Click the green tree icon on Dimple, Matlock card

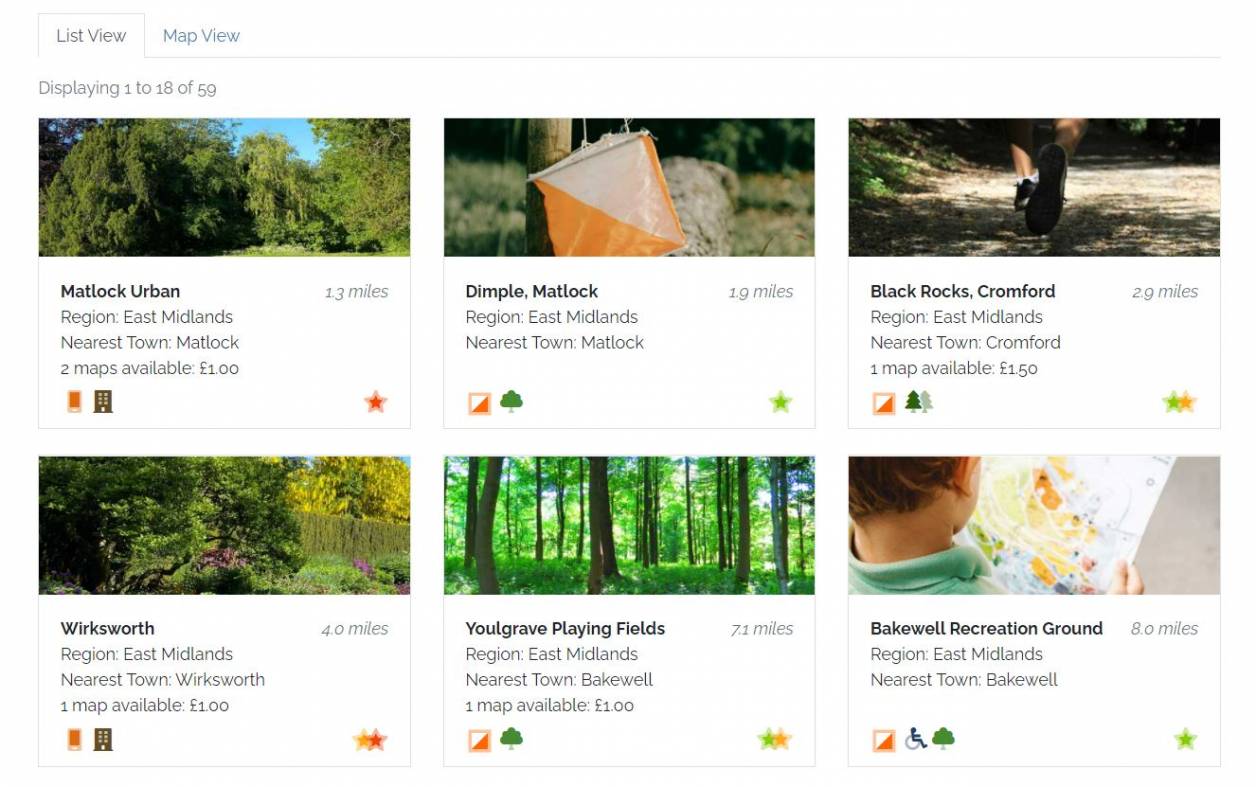(511, 402)
